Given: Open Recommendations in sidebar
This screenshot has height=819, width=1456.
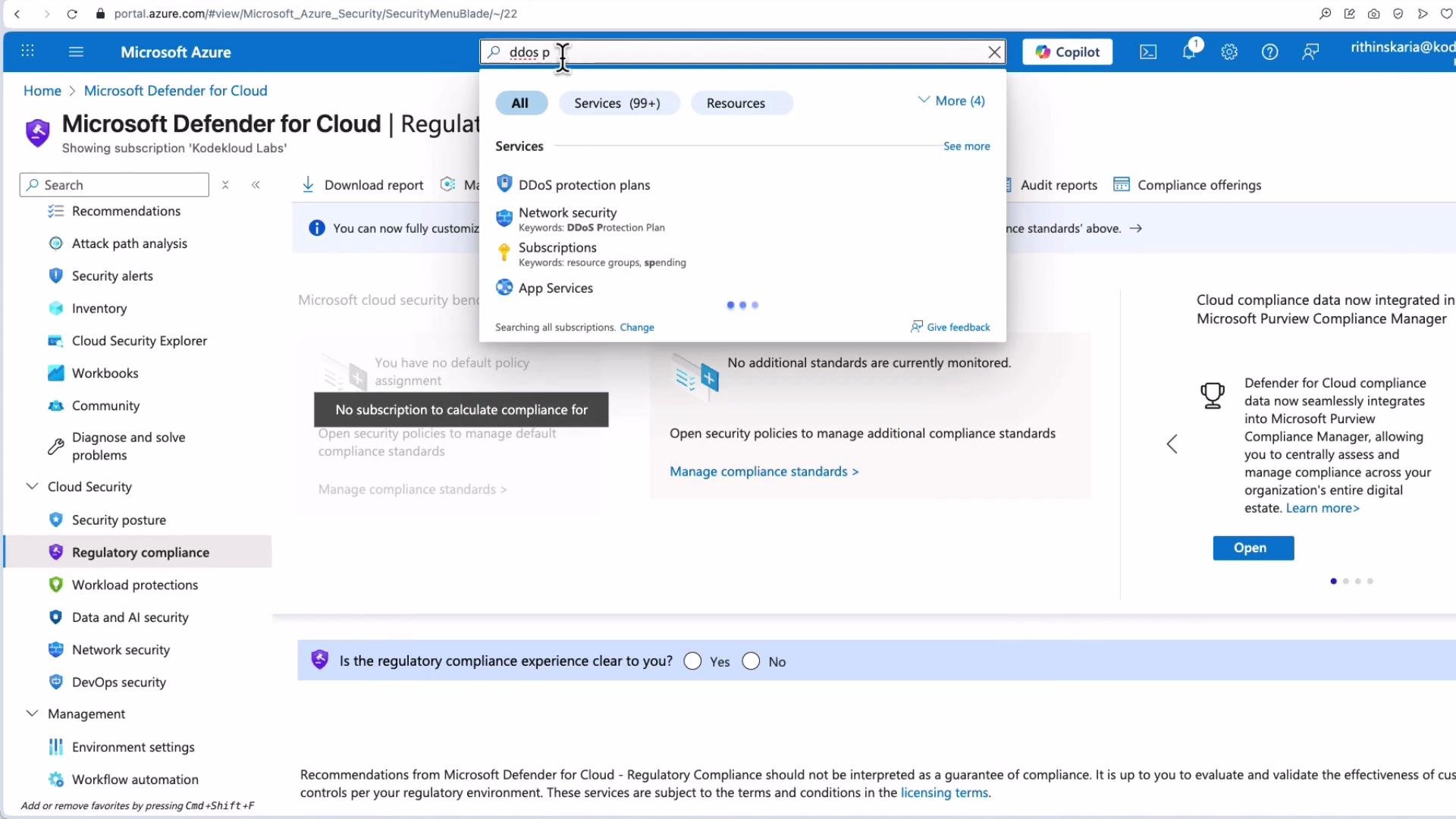Looking at the screenshot, I should pyautogui.click(x=126, y=211).
